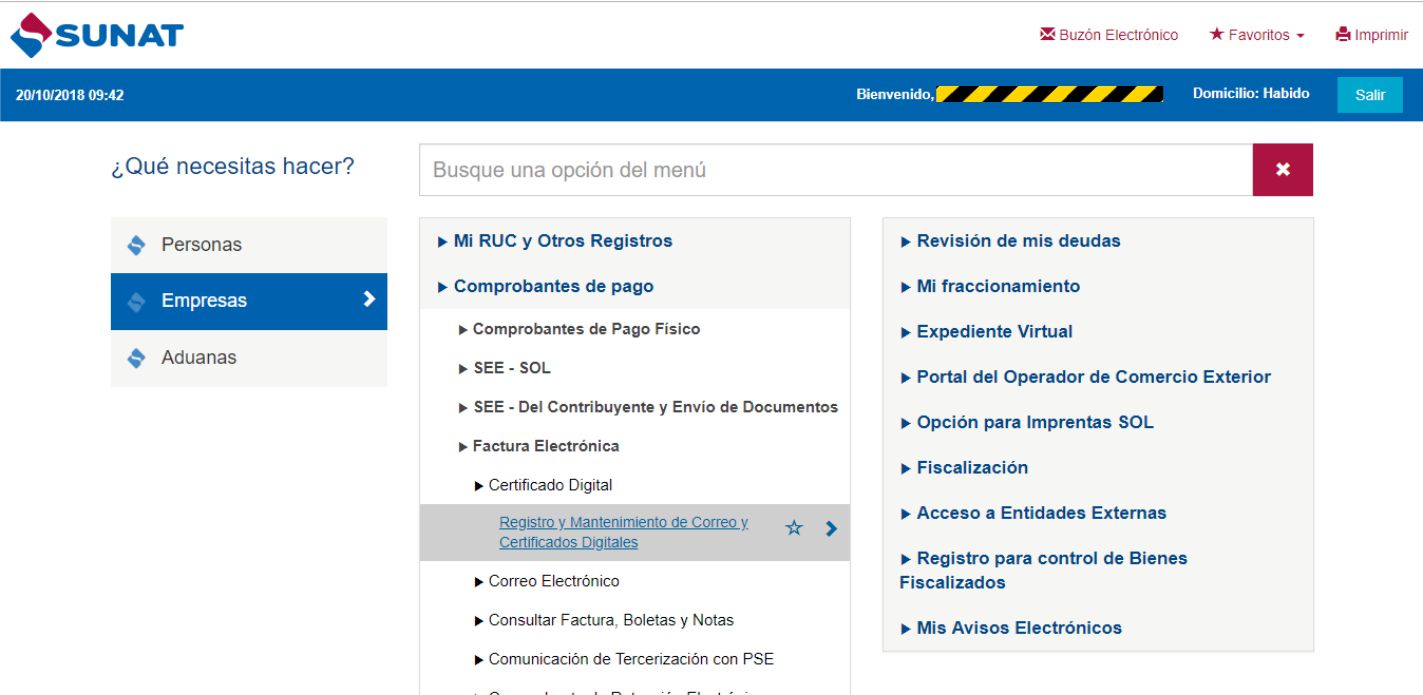Screen dimensions: 1423x695
Task: Click the date 20/10/2018 09:42
Action: 70,95
